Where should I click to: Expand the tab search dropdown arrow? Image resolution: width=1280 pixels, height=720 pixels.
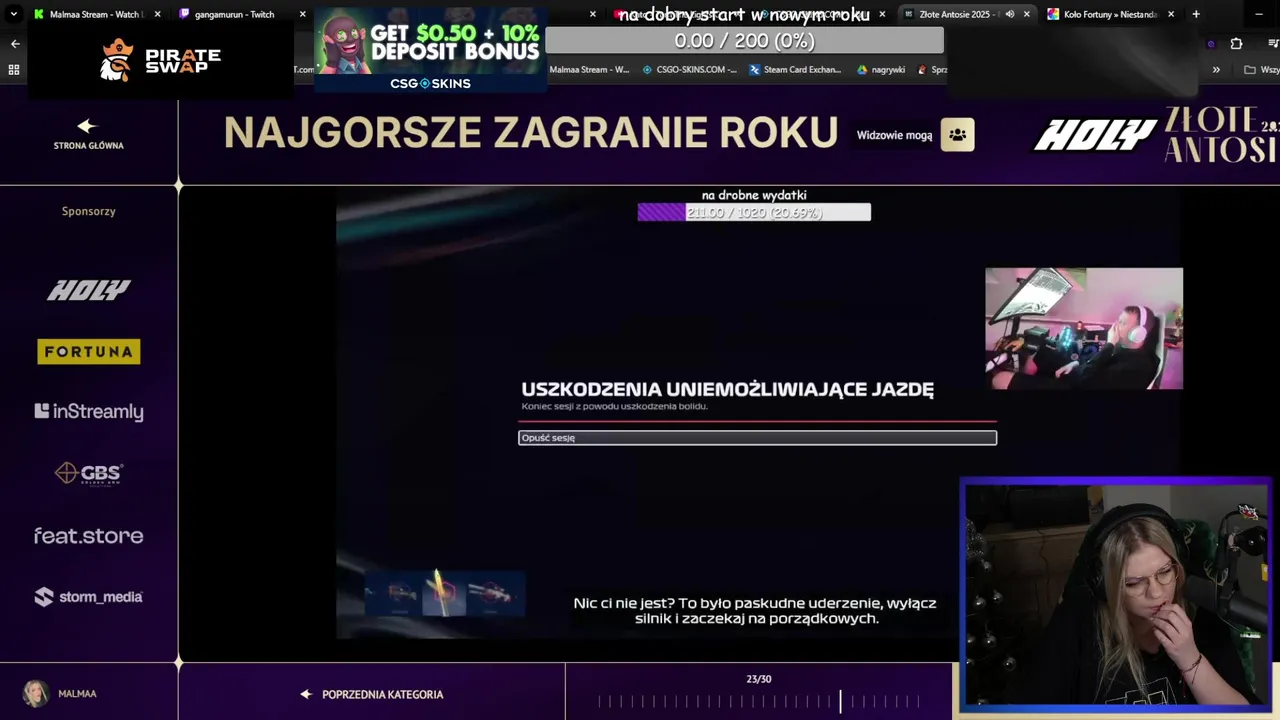(13, 14)
